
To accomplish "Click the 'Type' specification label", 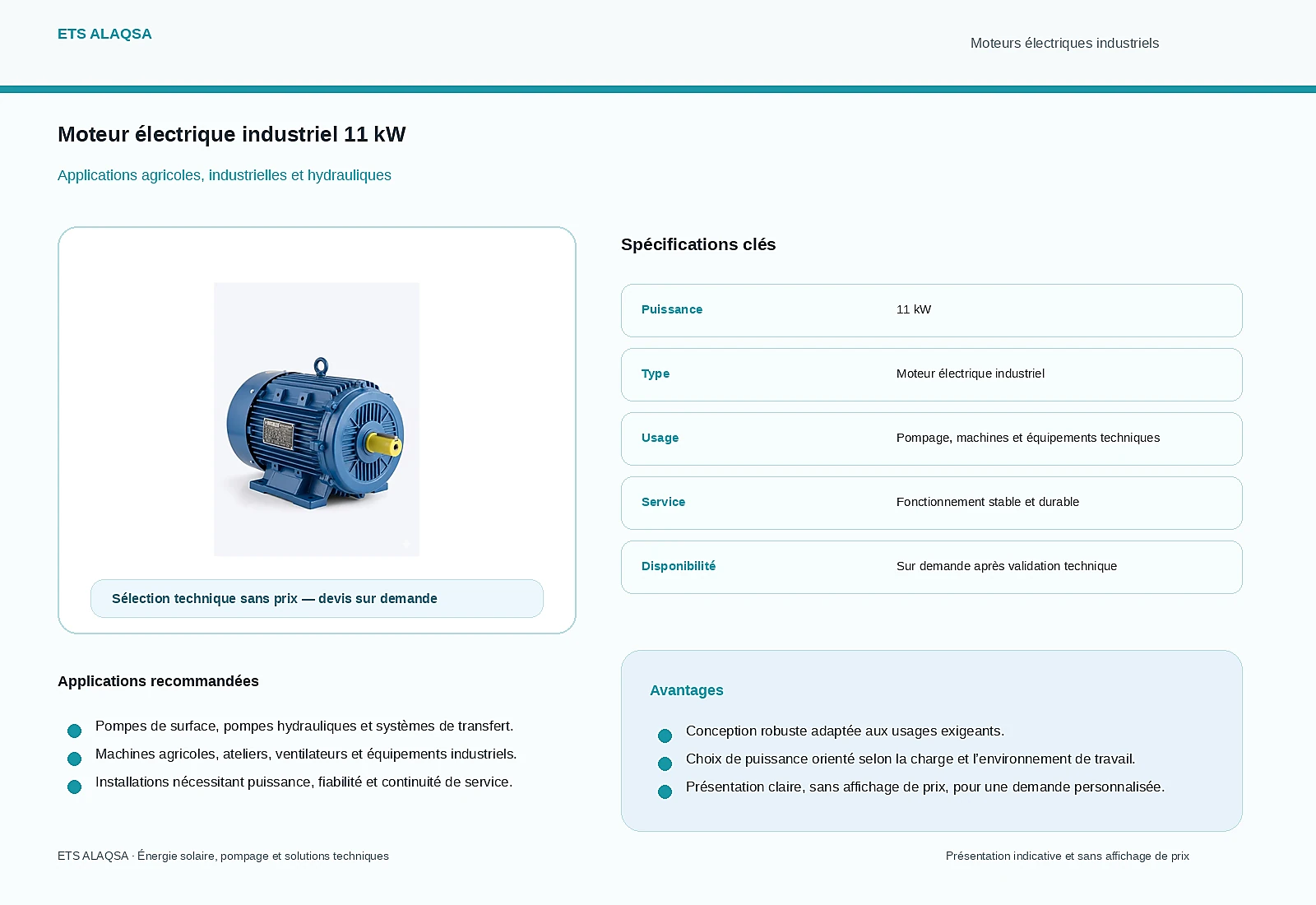I will pos(656,374).
